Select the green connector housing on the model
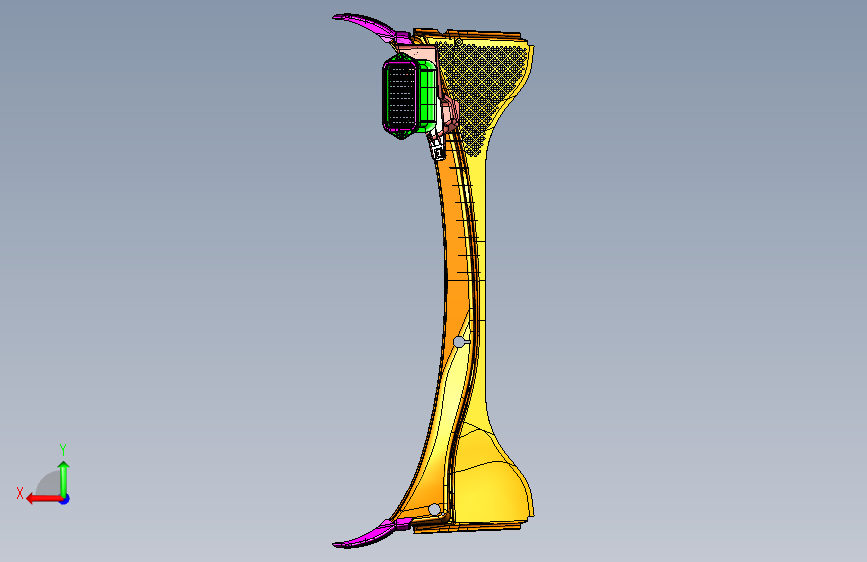The image size is (867, 562). 426,97
